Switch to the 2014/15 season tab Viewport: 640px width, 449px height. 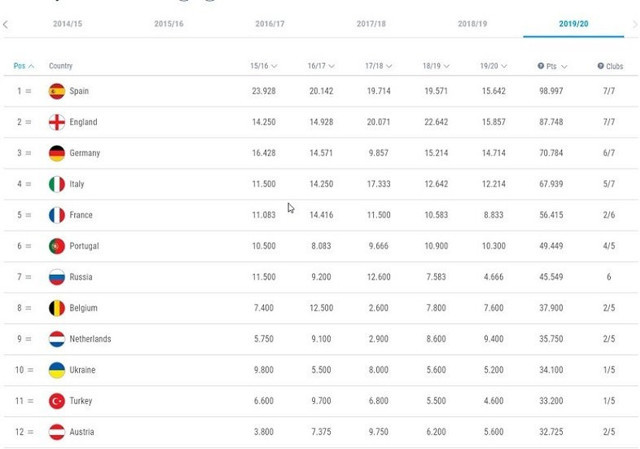click(x=68, y=23)
